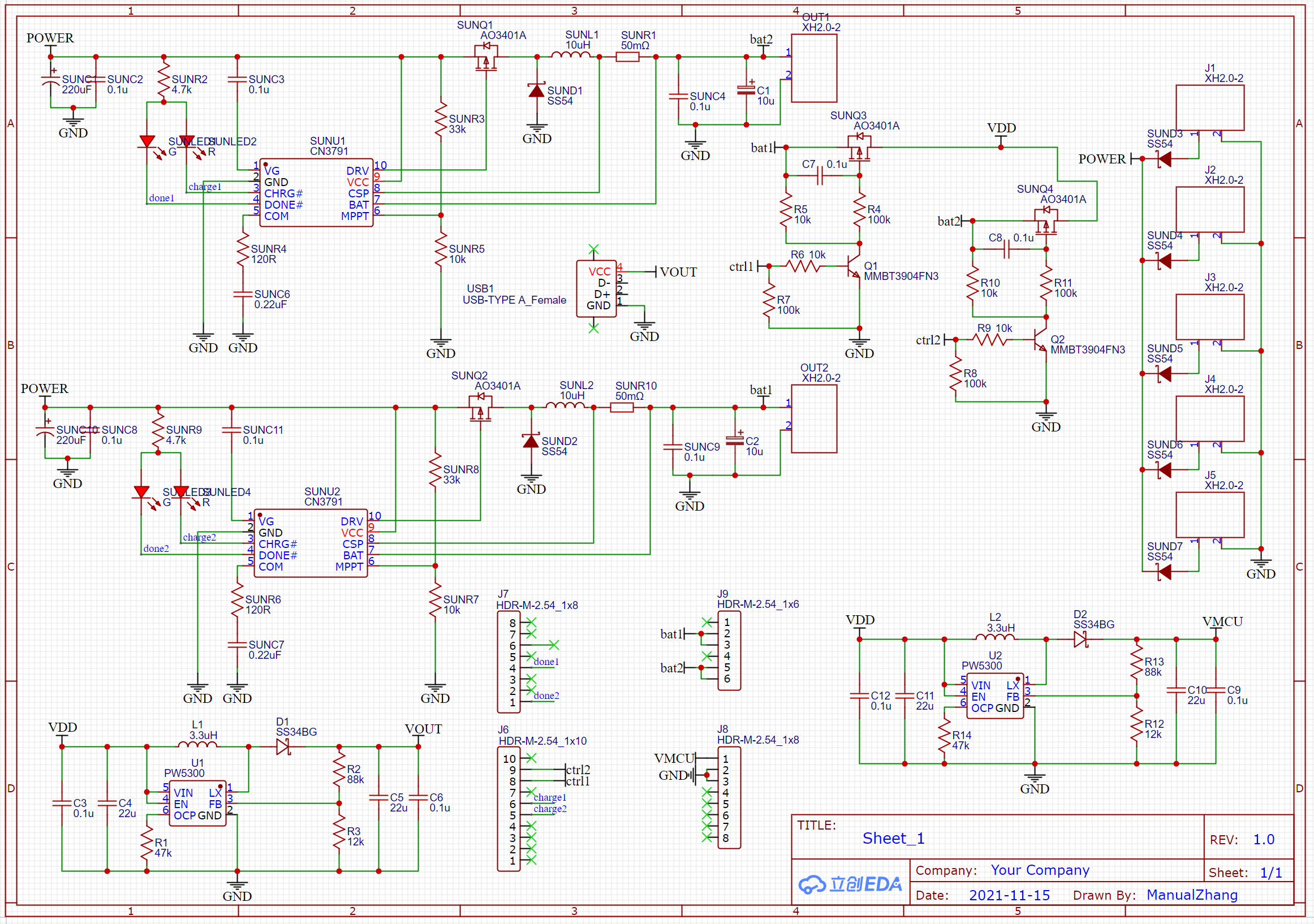
Task: Select the L1 3.3uH inductor
Action: (197, 745)
